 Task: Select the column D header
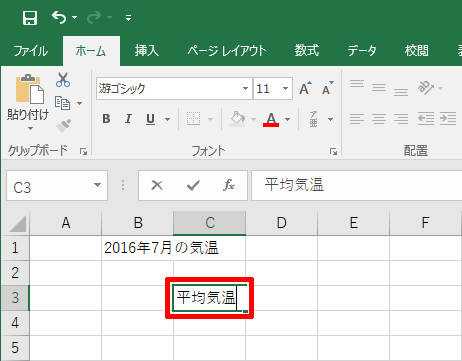pyautogui.click(x=282, y=223)
